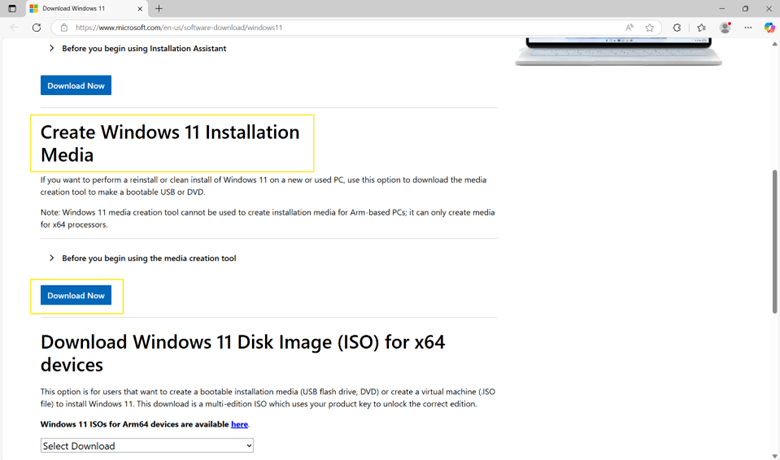Click the Note about Arm-based PCs text
This screenshot has width=780, height=460.
268,218
